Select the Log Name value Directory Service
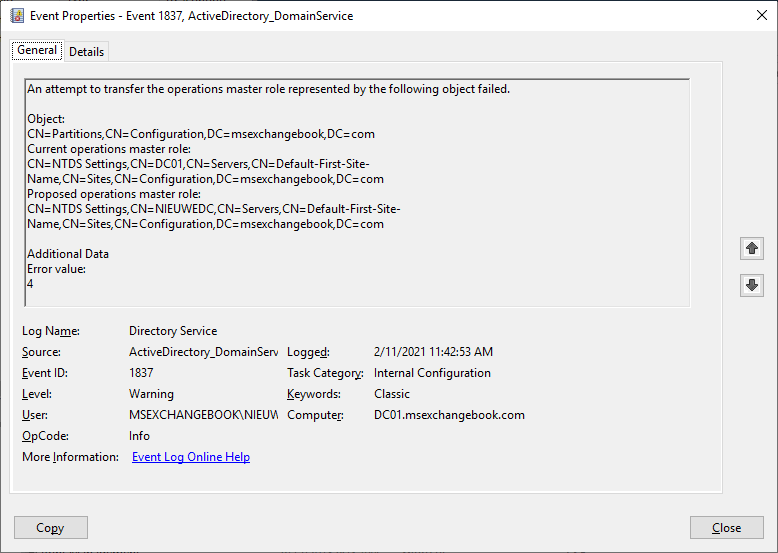The width and height of the screenshot is (778, 553). point(173,331)
